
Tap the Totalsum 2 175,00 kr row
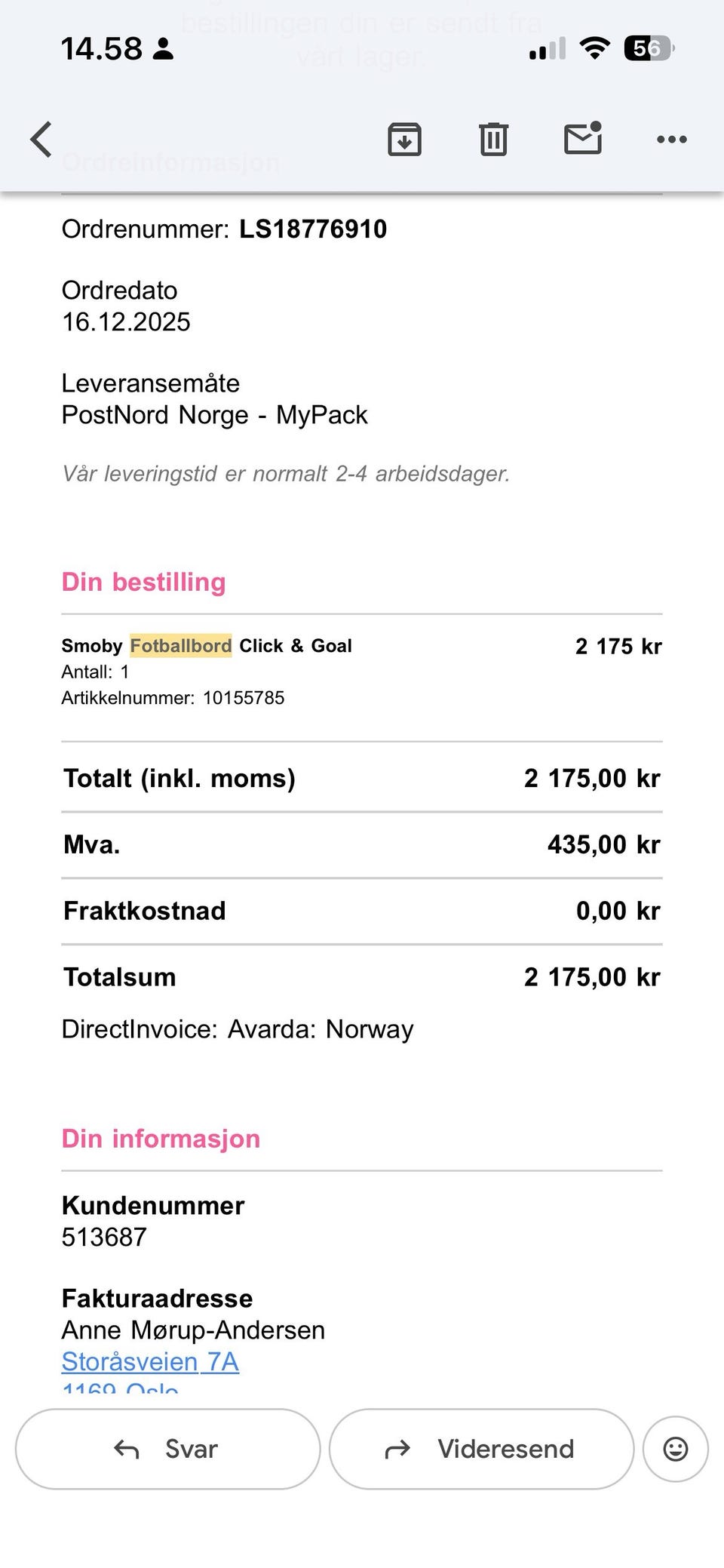(362, 977)
